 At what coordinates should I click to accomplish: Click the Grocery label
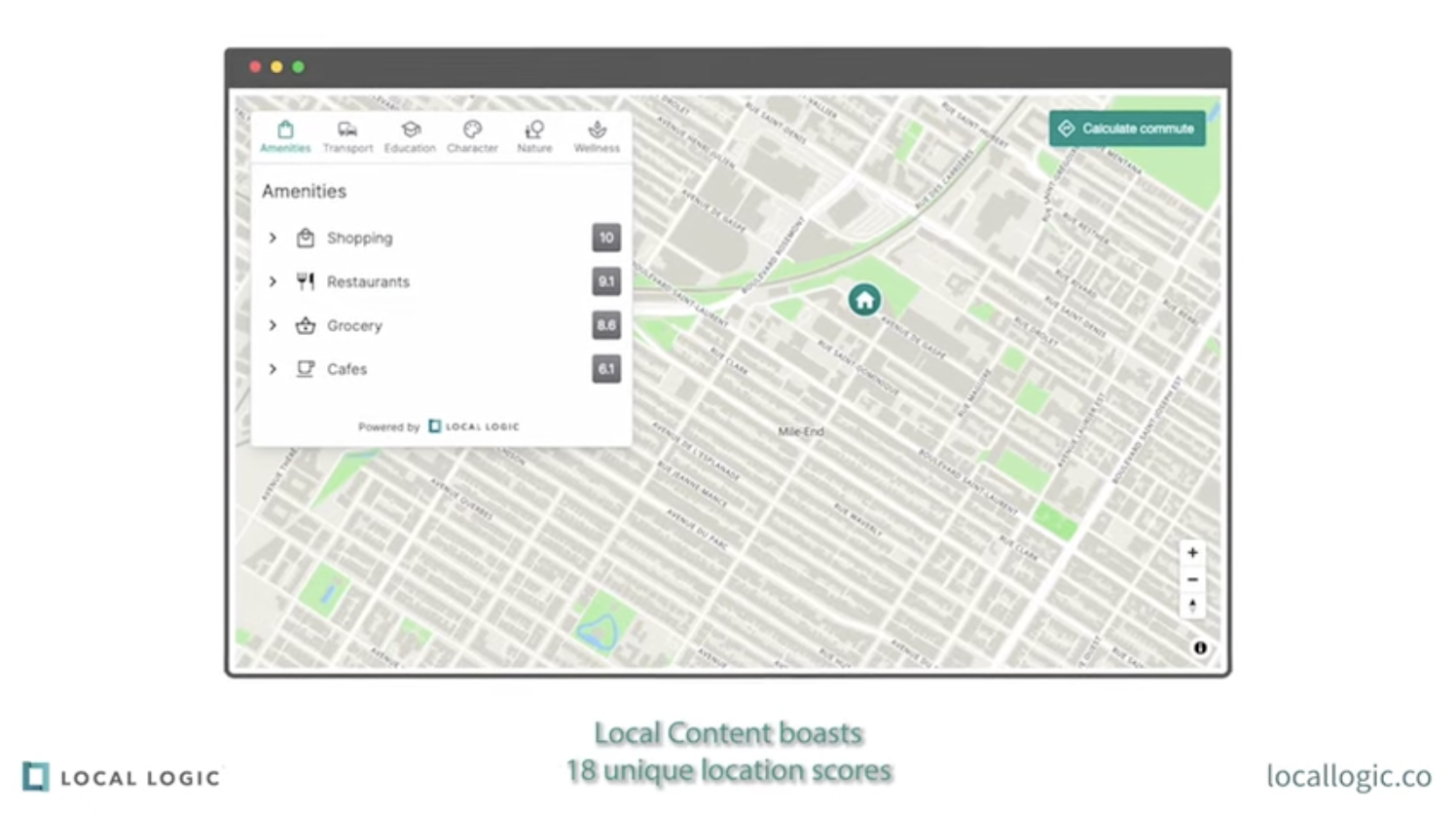354,325
